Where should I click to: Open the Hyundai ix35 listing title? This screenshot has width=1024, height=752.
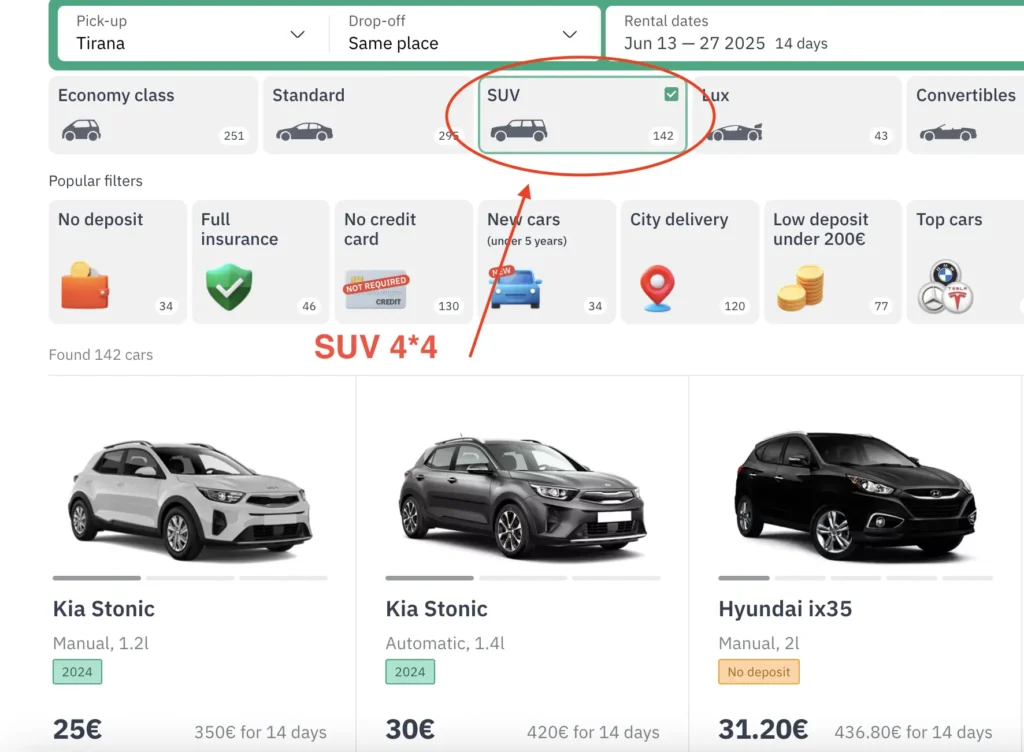[x=785, y=609]
